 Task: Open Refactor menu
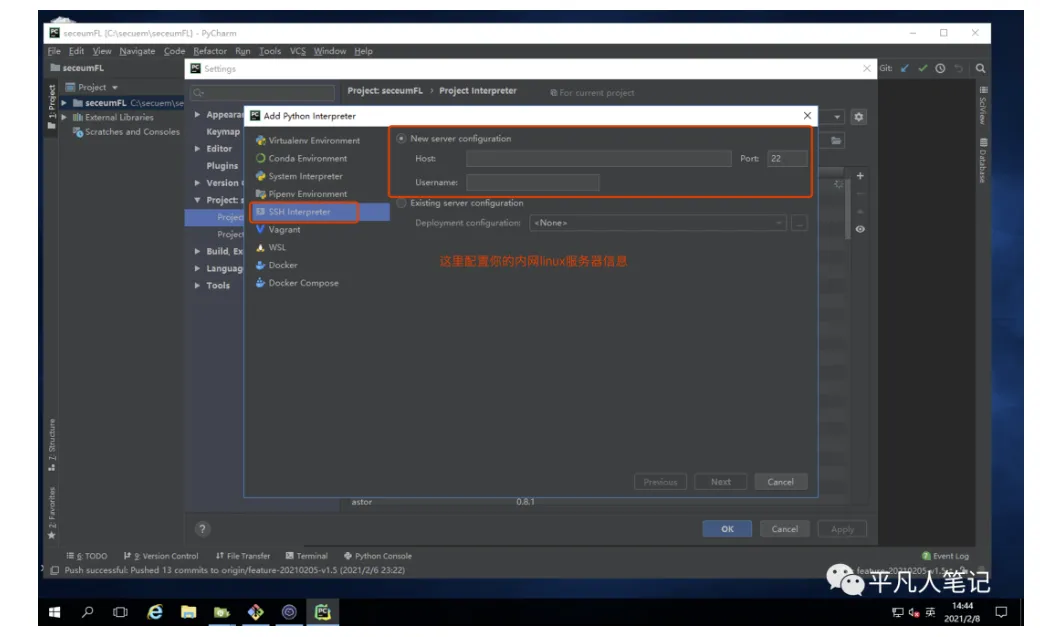click(x=210, y=51)
